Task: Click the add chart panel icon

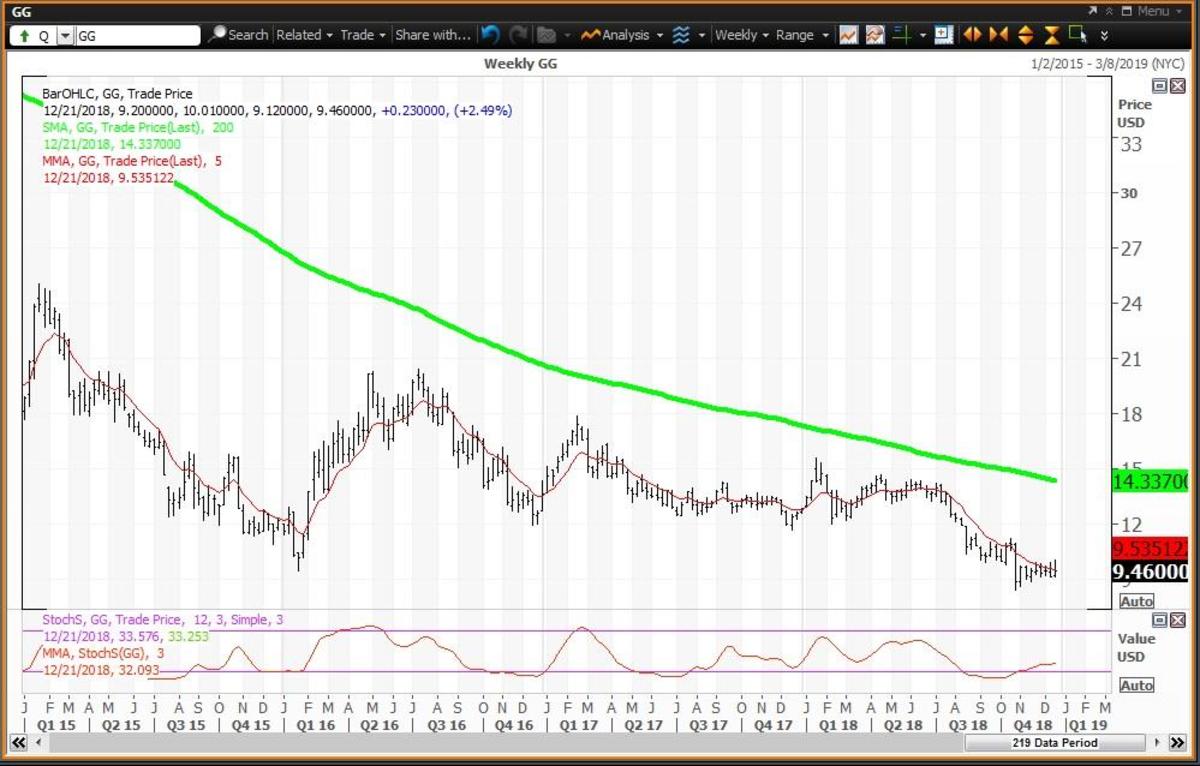Action: click(x=943, y=35)
